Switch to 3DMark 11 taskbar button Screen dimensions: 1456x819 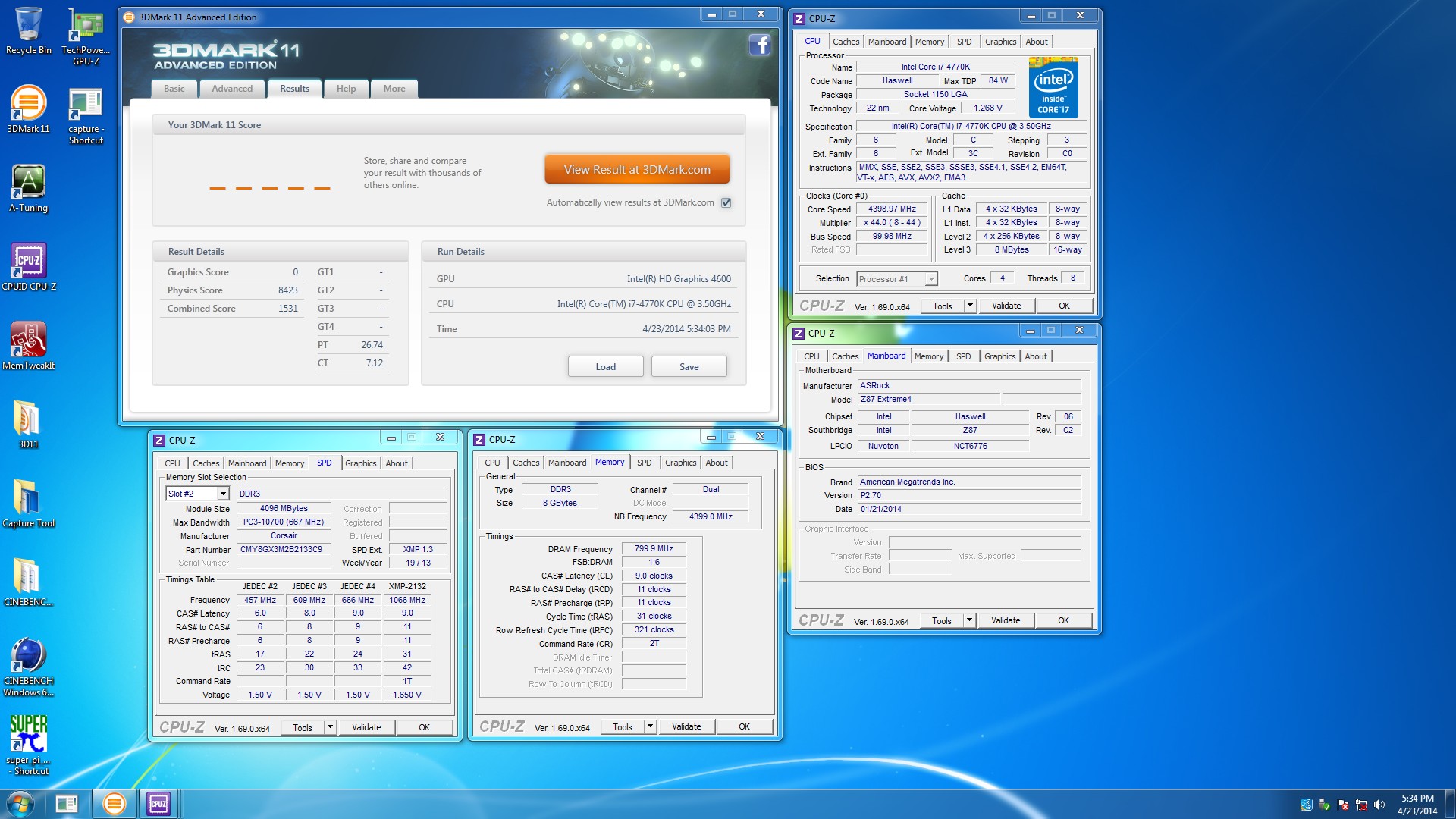(114, 804)
